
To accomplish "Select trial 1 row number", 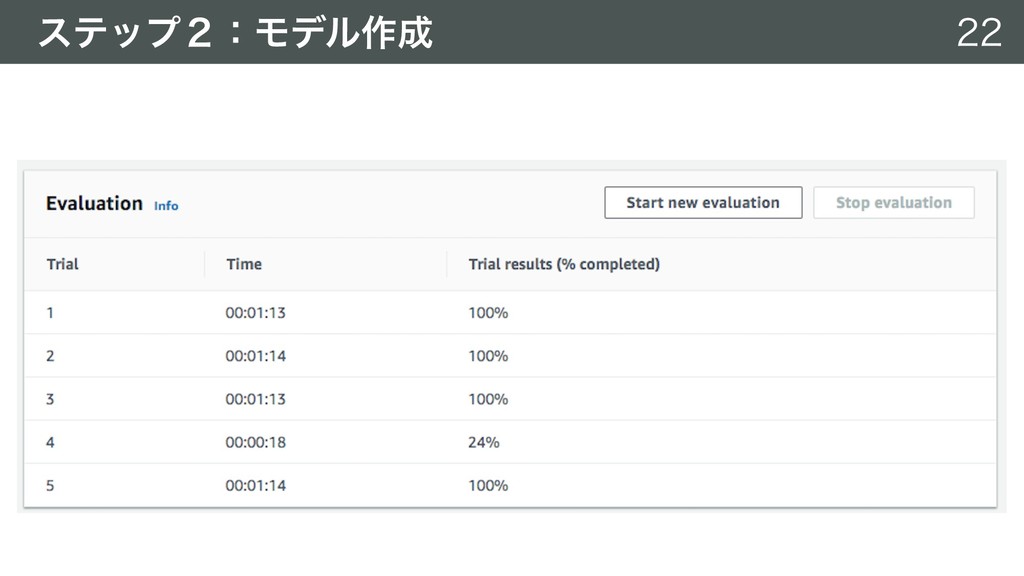I will (x=50, y=313).
